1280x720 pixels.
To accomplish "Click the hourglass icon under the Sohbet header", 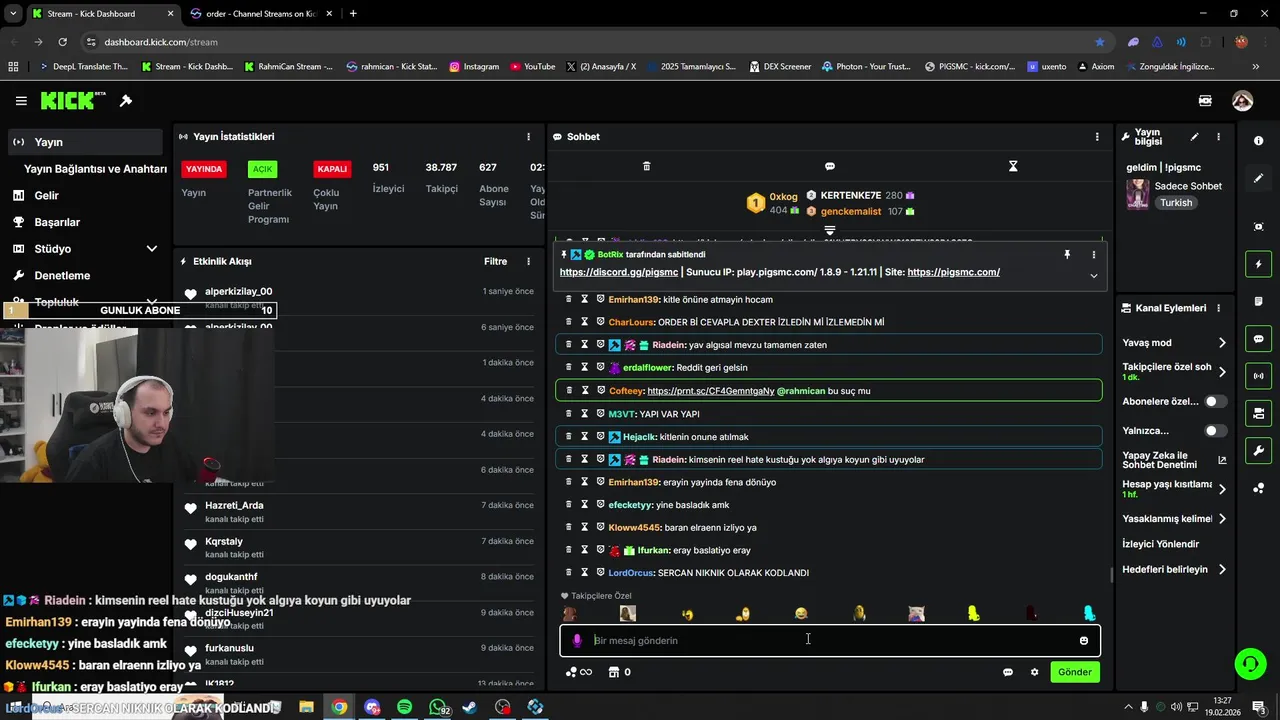I will click(1013, 166).
